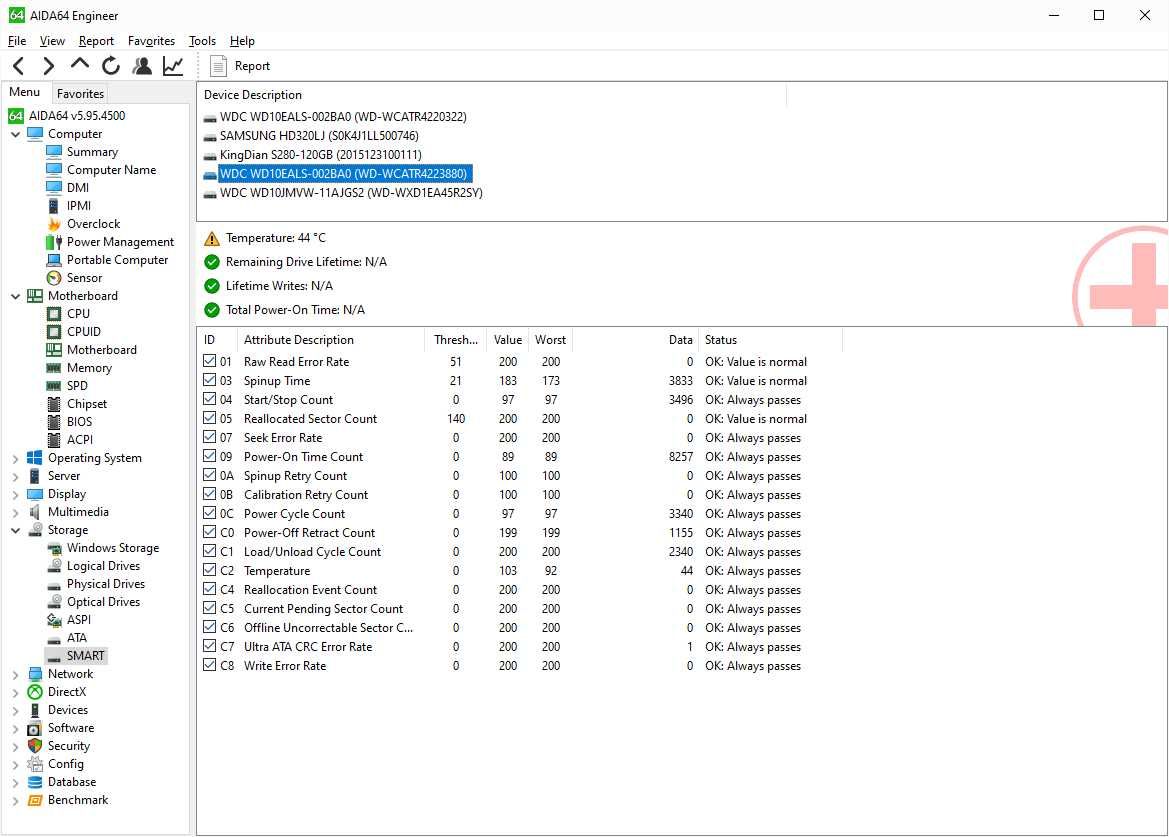
Task: Toggle the Seek Error Rate checkbox
Action: (209, 437)
